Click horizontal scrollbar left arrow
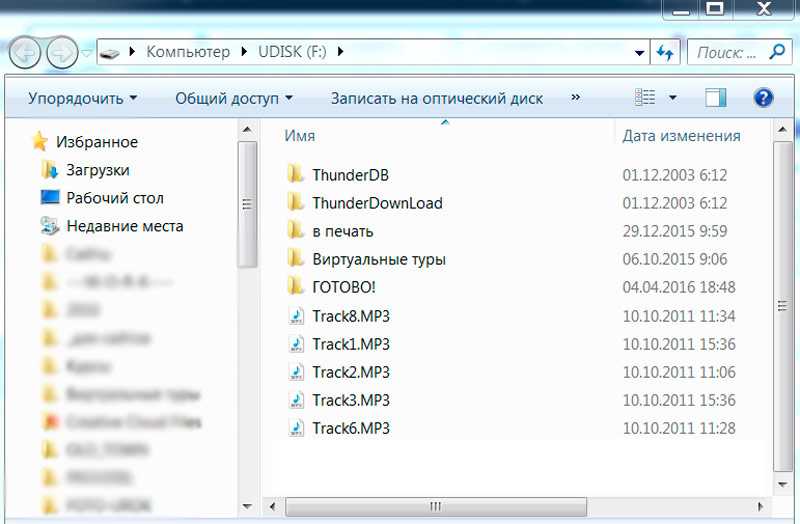 click(x=273, y=507)
